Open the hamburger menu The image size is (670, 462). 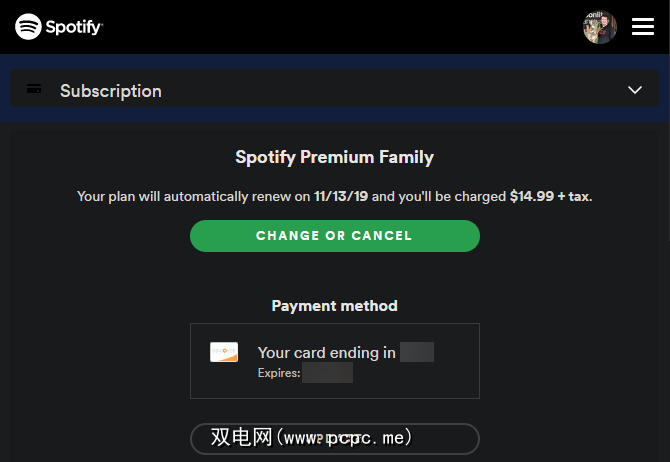coord(643,27)
